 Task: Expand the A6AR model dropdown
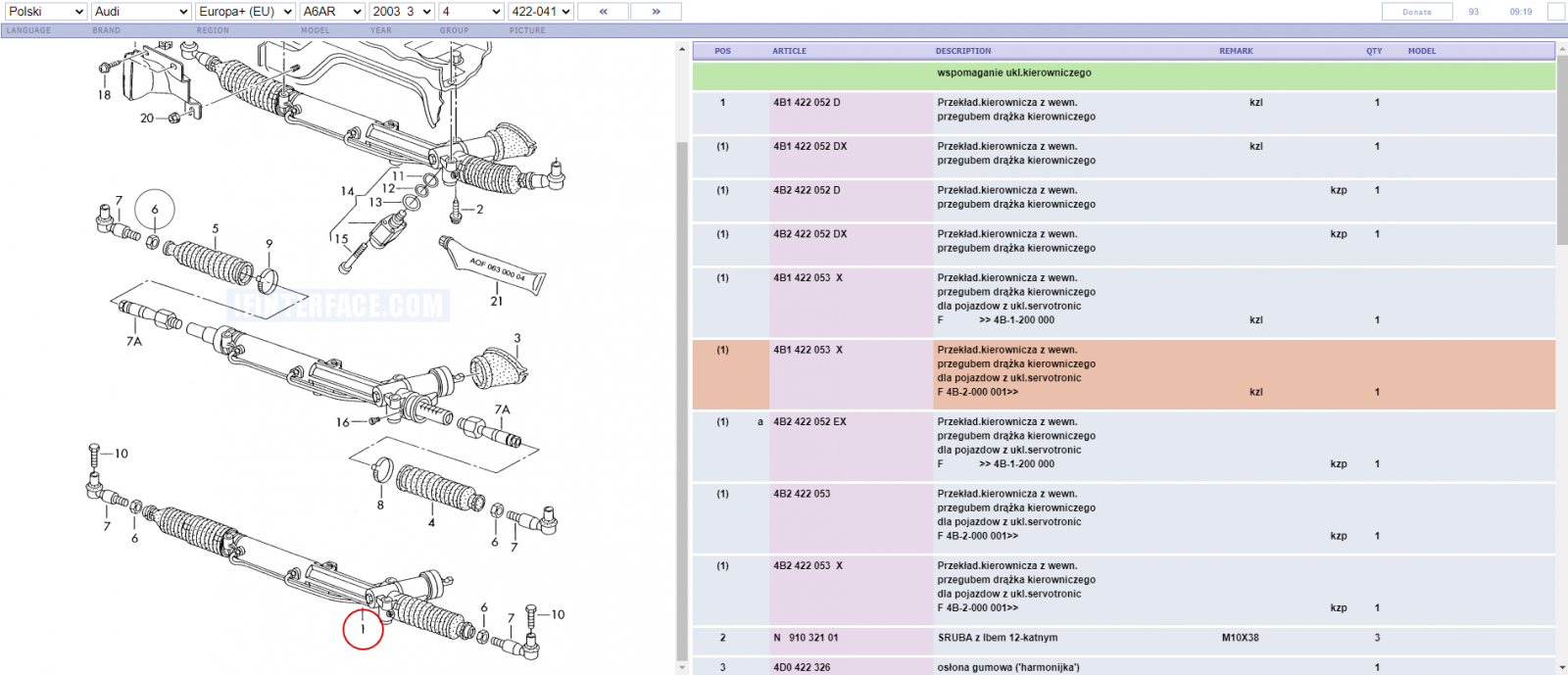pos(332,12)
